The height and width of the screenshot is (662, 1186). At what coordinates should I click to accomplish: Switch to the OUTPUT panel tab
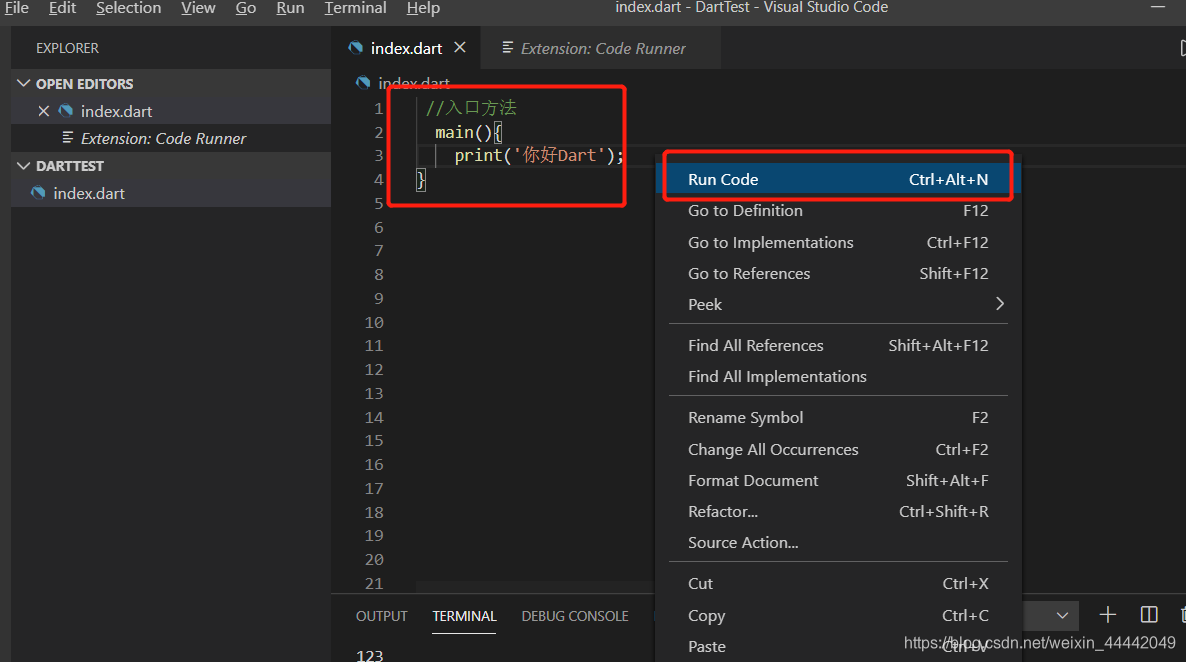pyautogui.click(x=381, y=616)
